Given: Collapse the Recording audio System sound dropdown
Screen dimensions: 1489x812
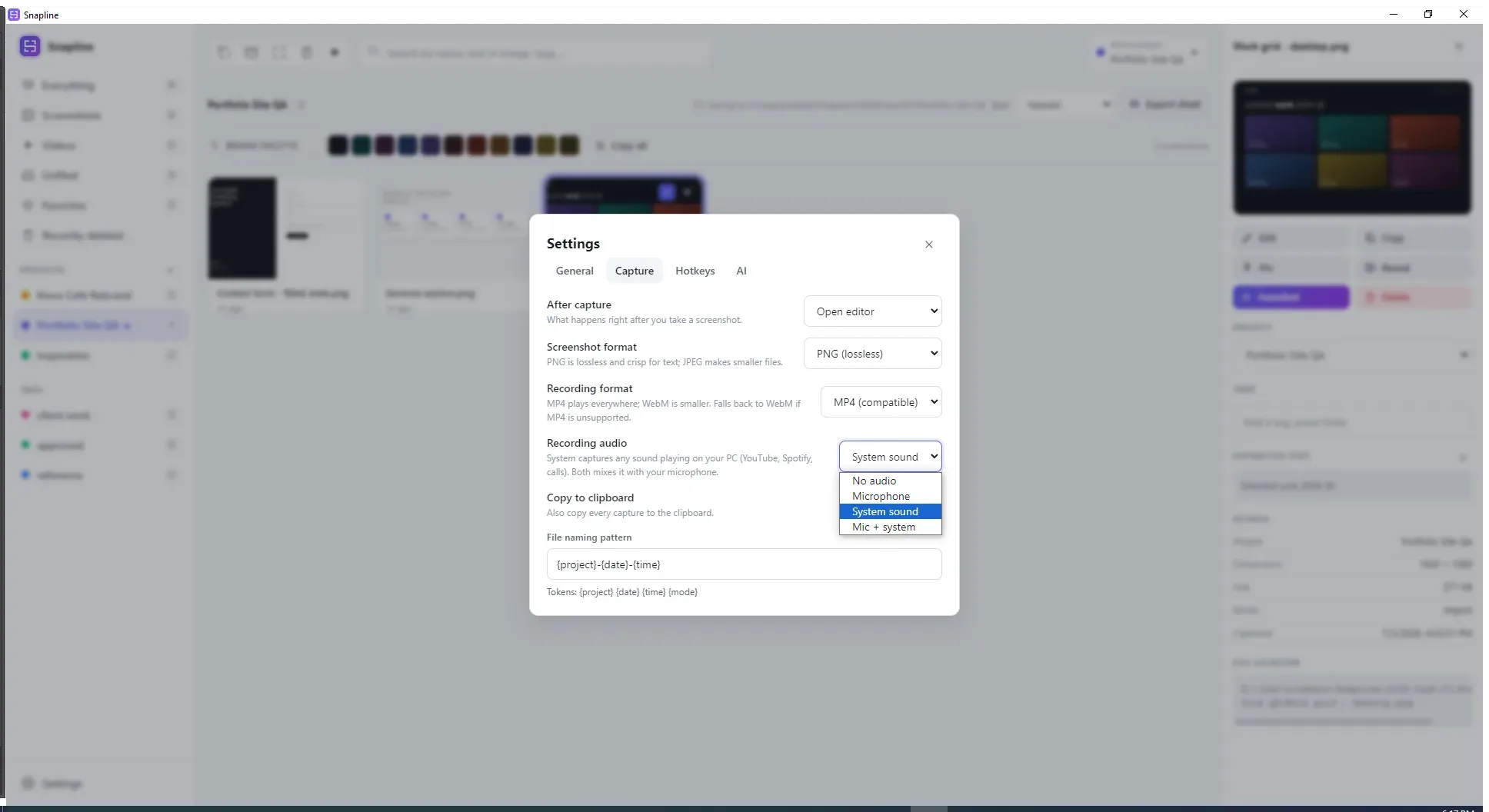Looking at the screenshot, I should pos(890,457).
